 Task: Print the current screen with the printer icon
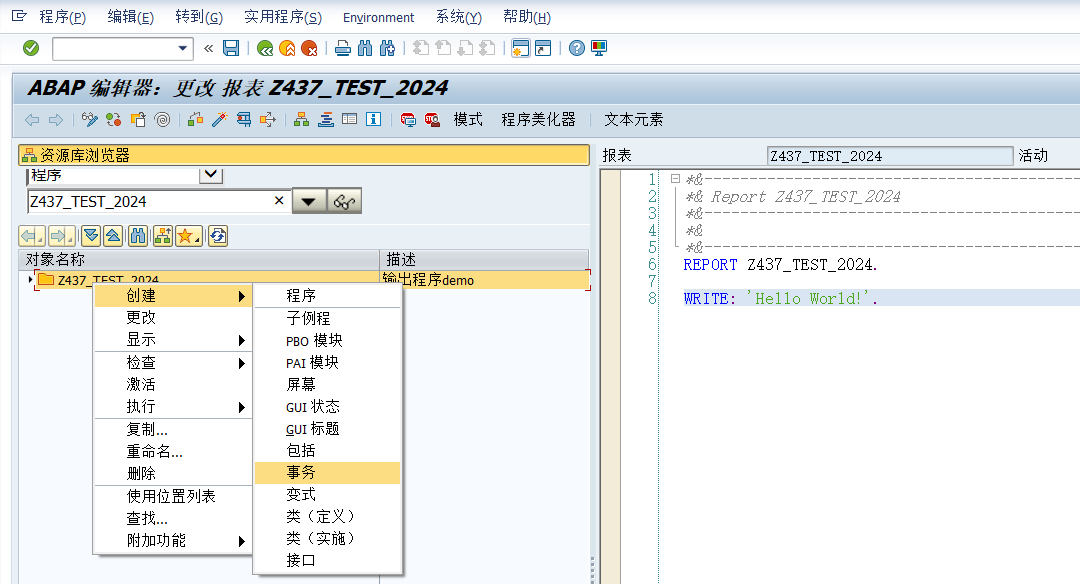(x=343, y=47)
